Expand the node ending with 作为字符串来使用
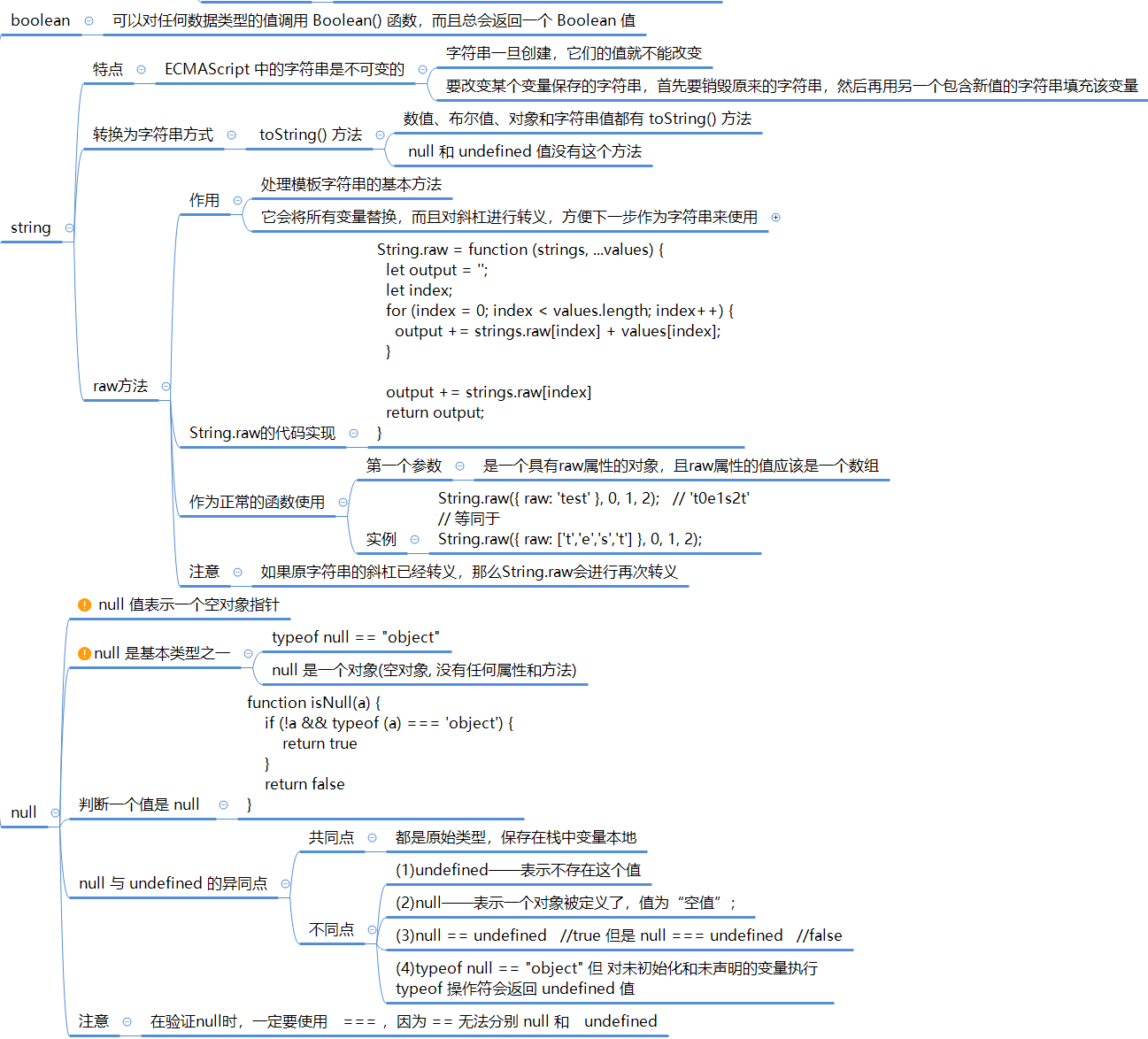The height and width of the screenshot is (1039, 1148). 775,217
